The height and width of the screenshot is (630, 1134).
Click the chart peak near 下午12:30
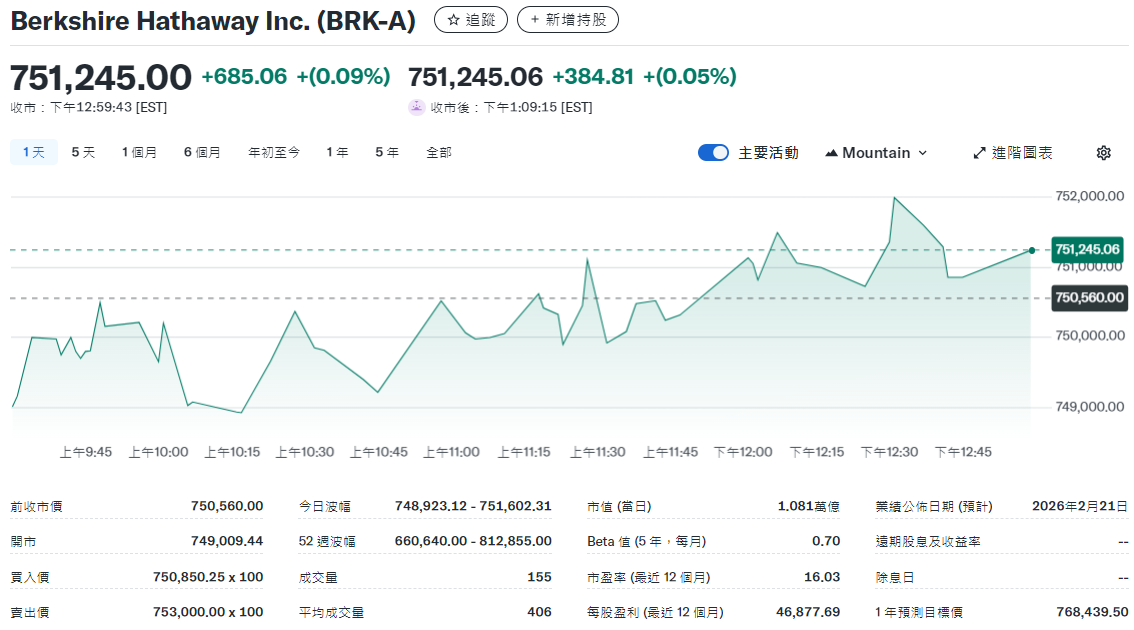coord(893,198)
